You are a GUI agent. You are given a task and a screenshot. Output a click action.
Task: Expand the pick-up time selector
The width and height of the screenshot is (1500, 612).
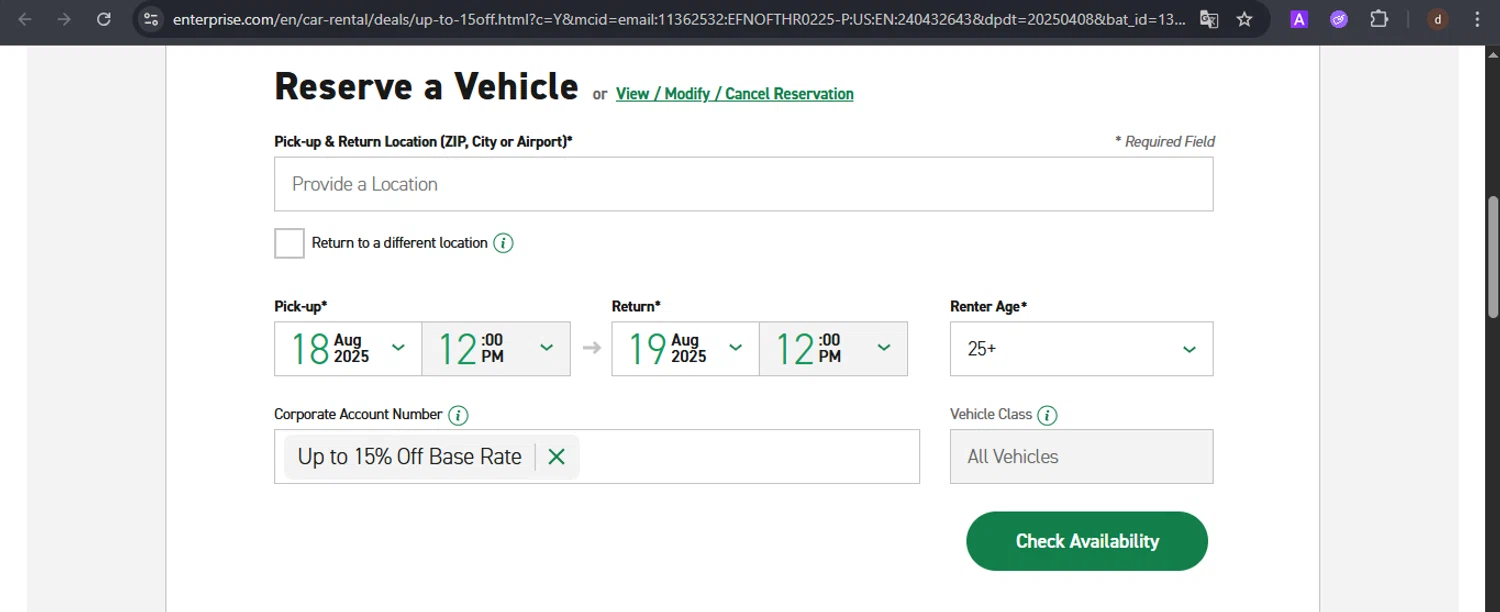496,349
